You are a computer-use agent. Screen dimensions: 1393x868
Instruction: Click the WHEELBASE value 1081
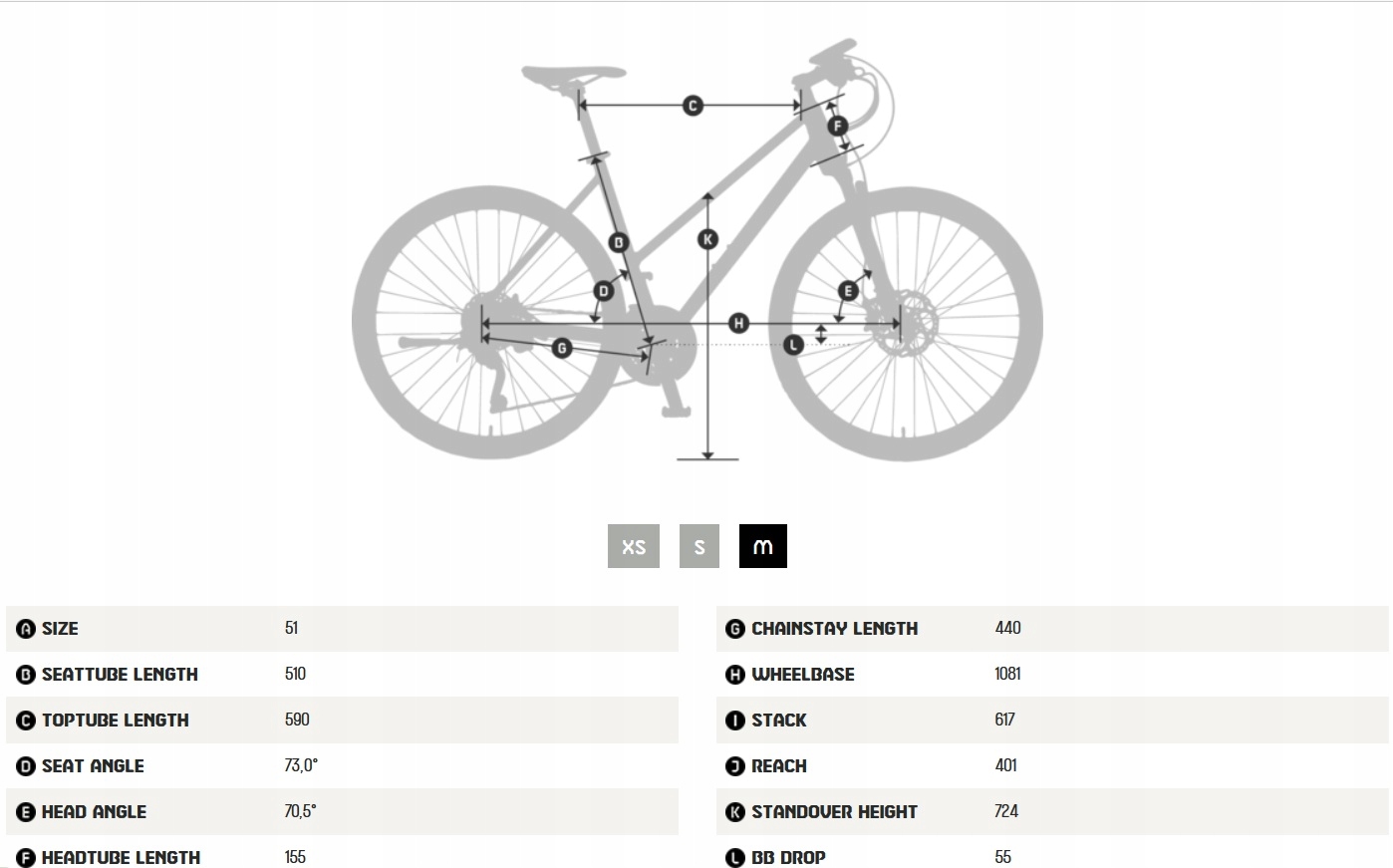[x=1007, y=674]
